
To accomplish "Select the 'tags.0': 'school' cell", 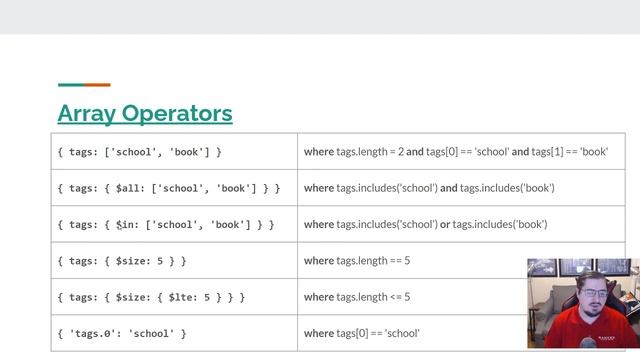I will pyautogui.click(x=174, y=333).
